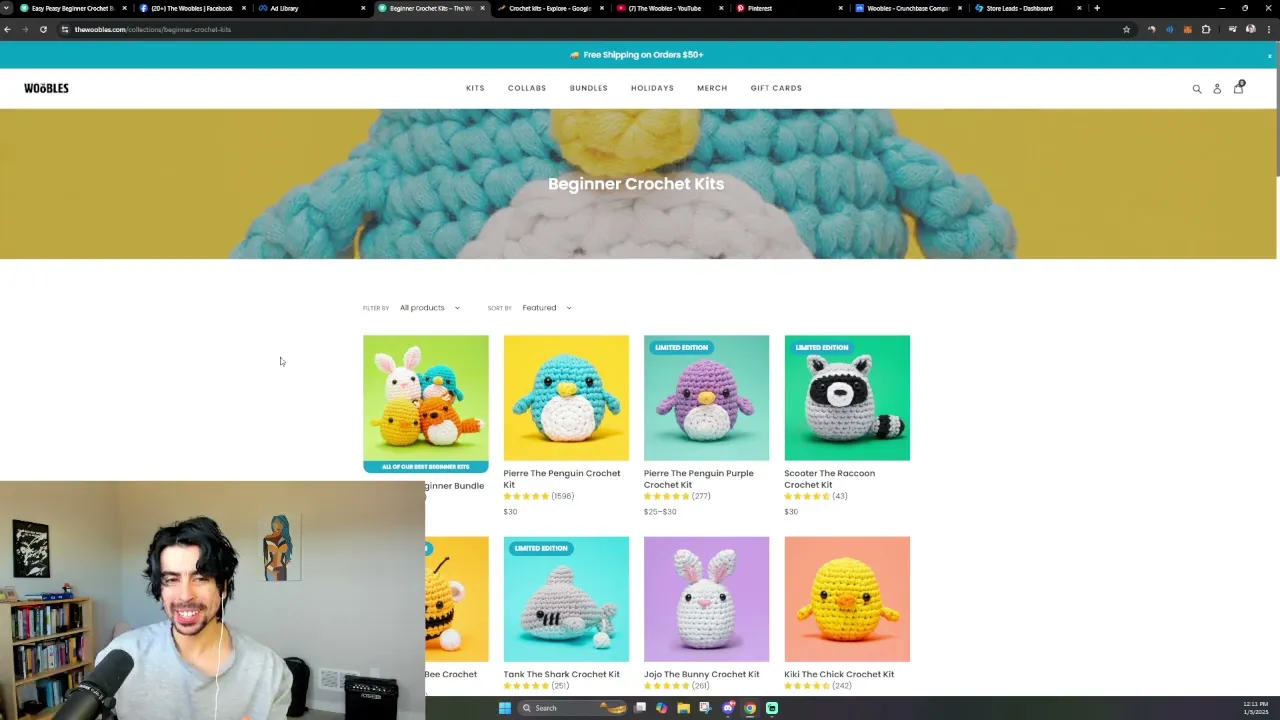
Task: Open Discord from the taskbar
Action: 728,708
